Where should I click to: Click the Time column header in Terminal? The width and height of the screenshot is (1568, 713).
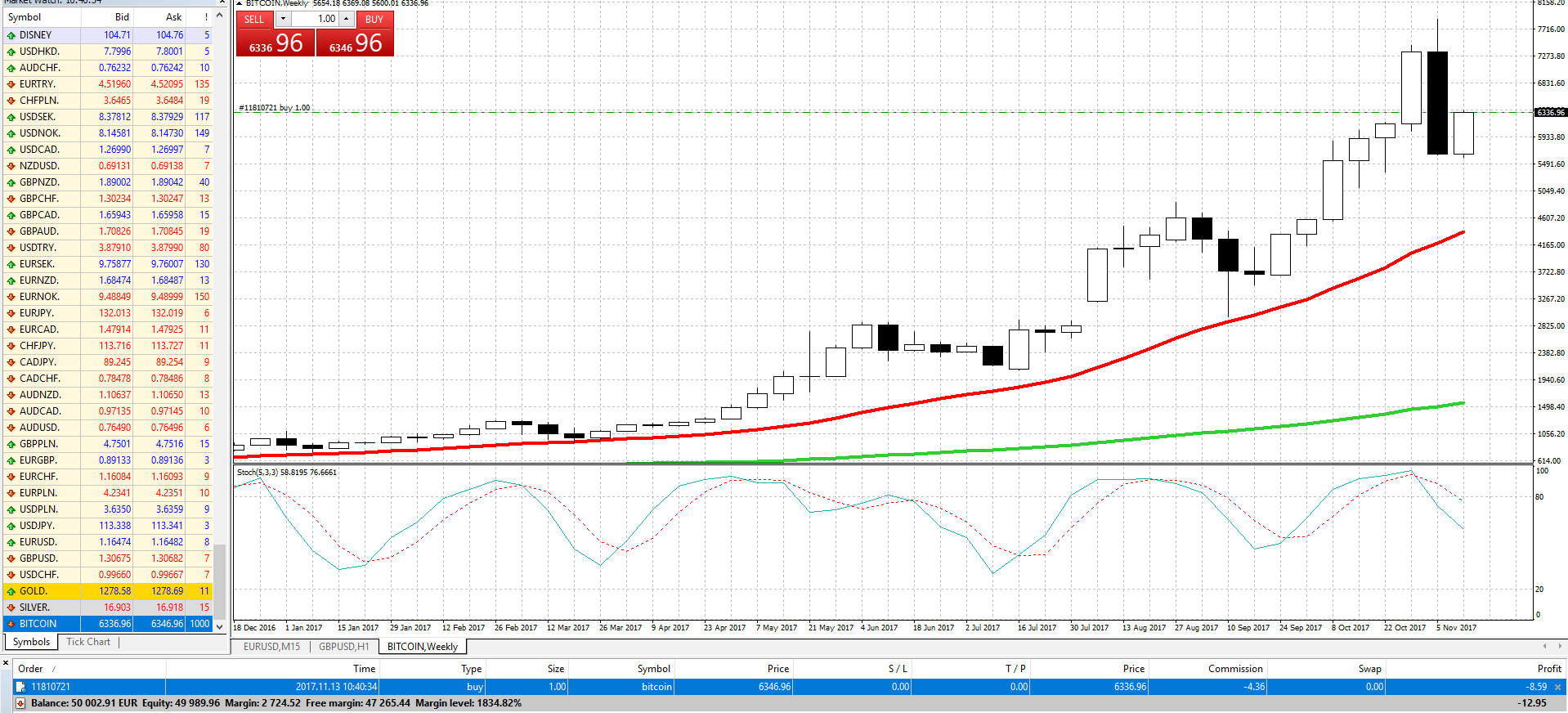[272, 669]
